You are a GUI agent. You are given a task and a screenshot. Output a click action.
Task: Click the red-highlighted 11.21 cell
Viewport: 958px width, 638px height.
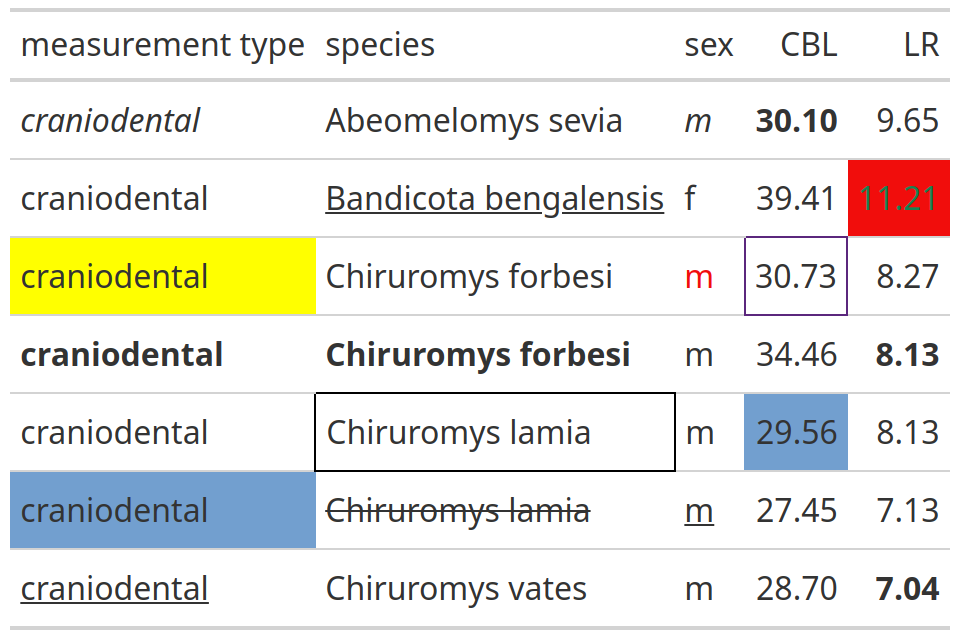[898, 199]
